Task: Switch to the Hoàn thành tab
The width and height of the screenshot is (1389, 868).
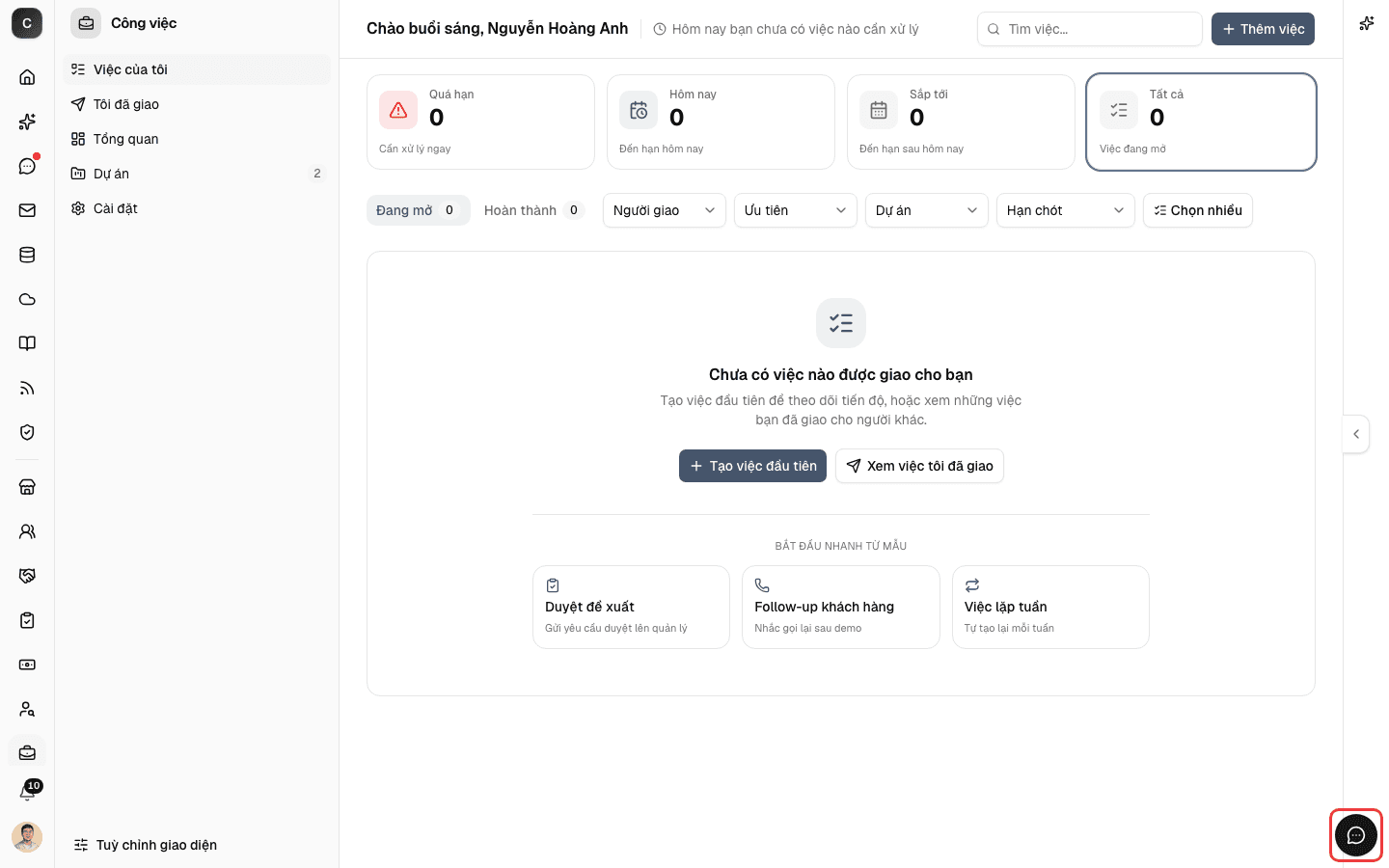Action: [533, 210]
